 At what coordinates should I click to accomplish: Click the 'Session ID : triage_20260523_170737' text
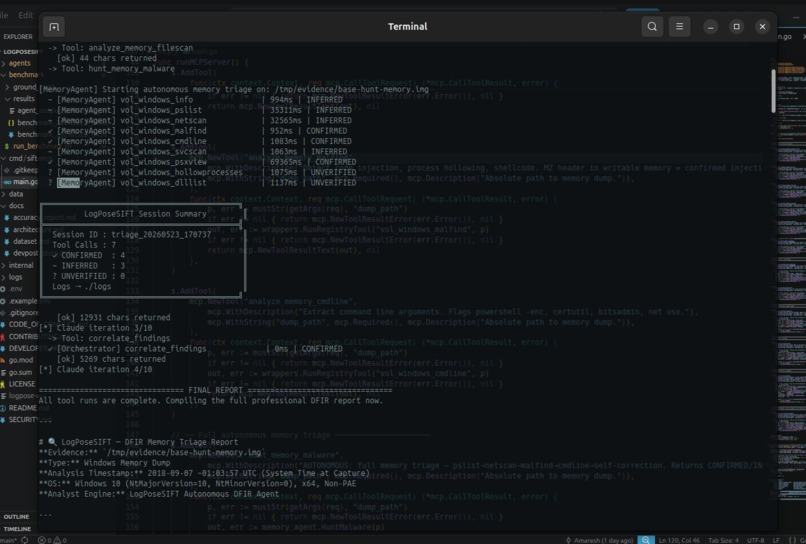click(x=132, y=234)
